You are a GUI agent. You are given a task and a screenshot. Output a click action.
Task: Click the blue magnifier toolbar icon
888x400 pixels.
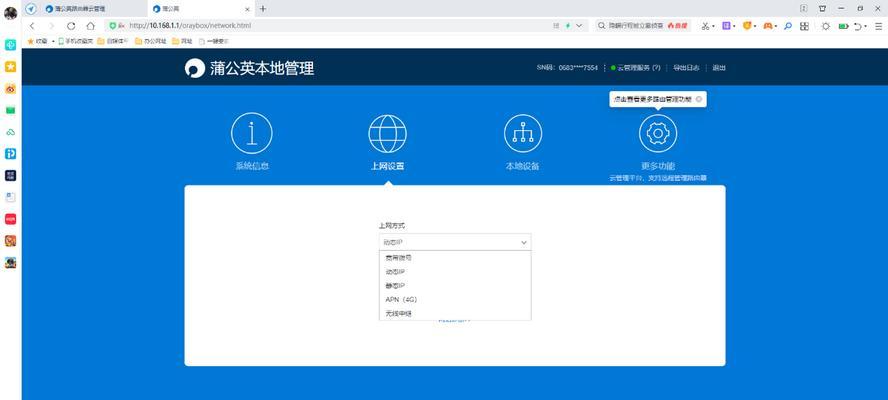(x=787, y=26)
